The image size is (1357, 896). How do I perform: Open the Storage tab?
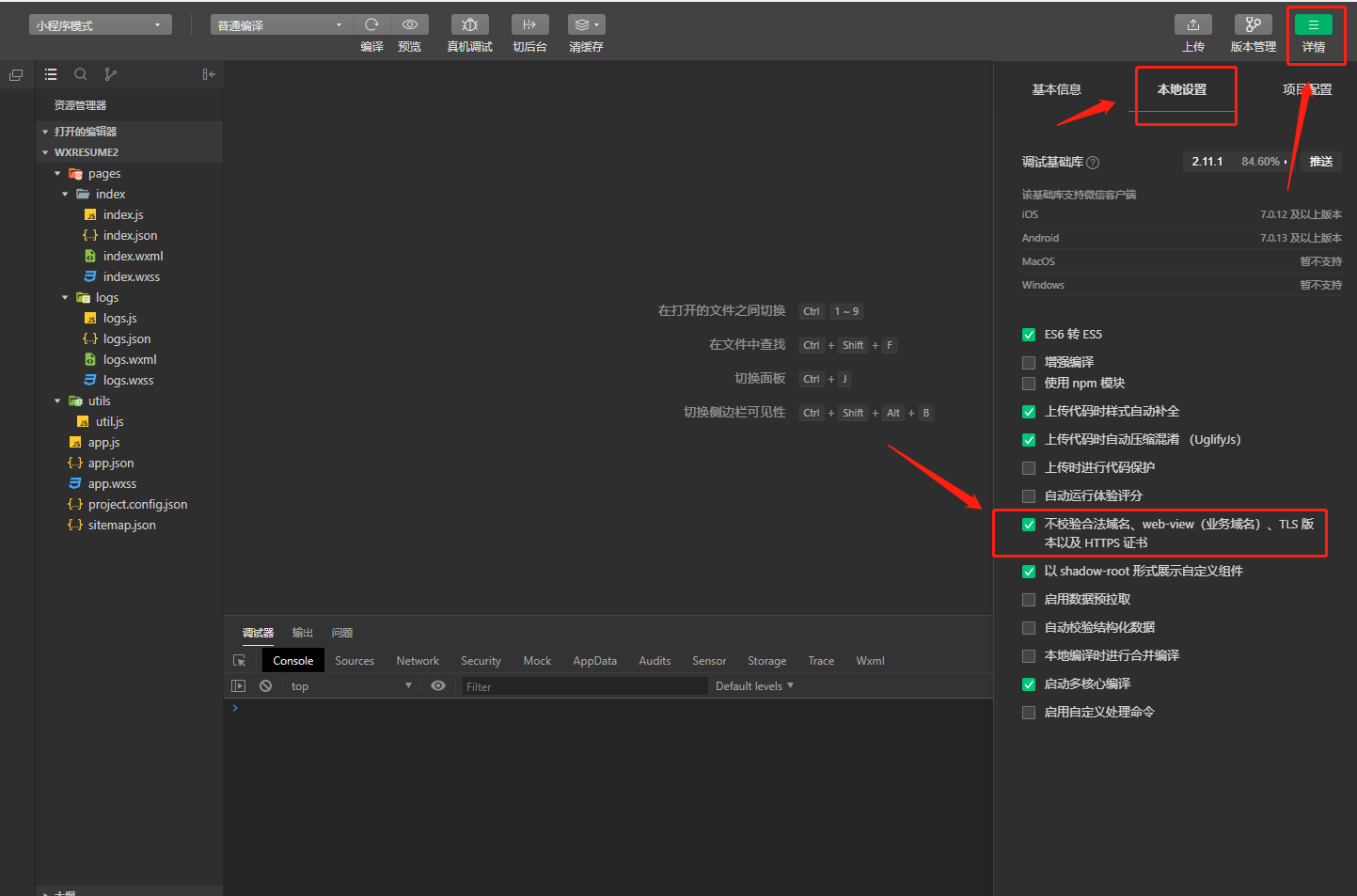pyautogui.click(x=766, y=661)
